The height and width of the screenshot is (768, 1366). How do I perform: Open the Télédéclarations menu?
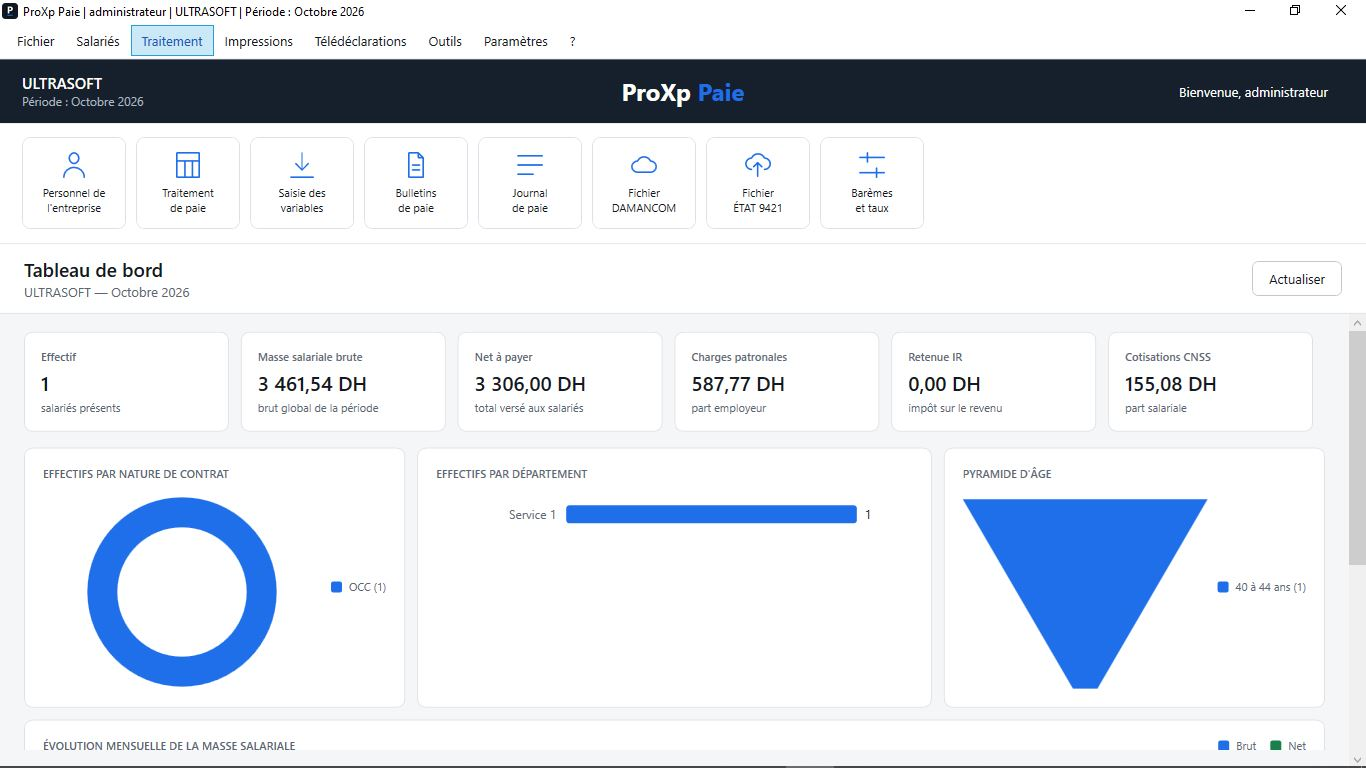point(361,41)
